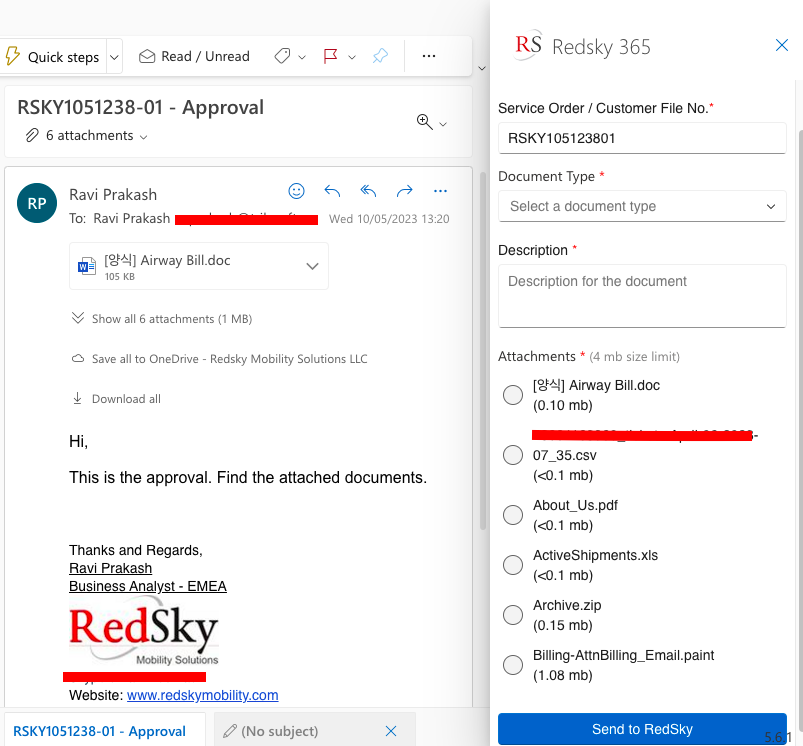Click the RP sender avatar
The image size is (803, 746).
click(x=37, y=203)
